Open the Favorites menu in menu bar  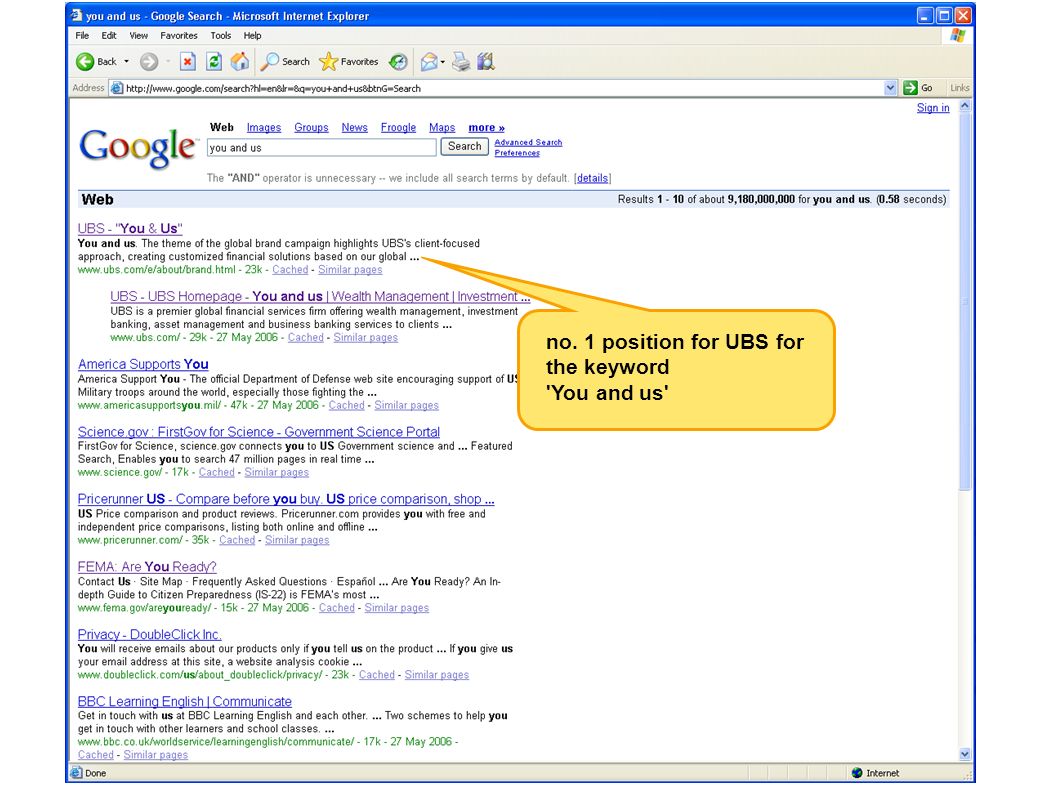coord(178,36)
